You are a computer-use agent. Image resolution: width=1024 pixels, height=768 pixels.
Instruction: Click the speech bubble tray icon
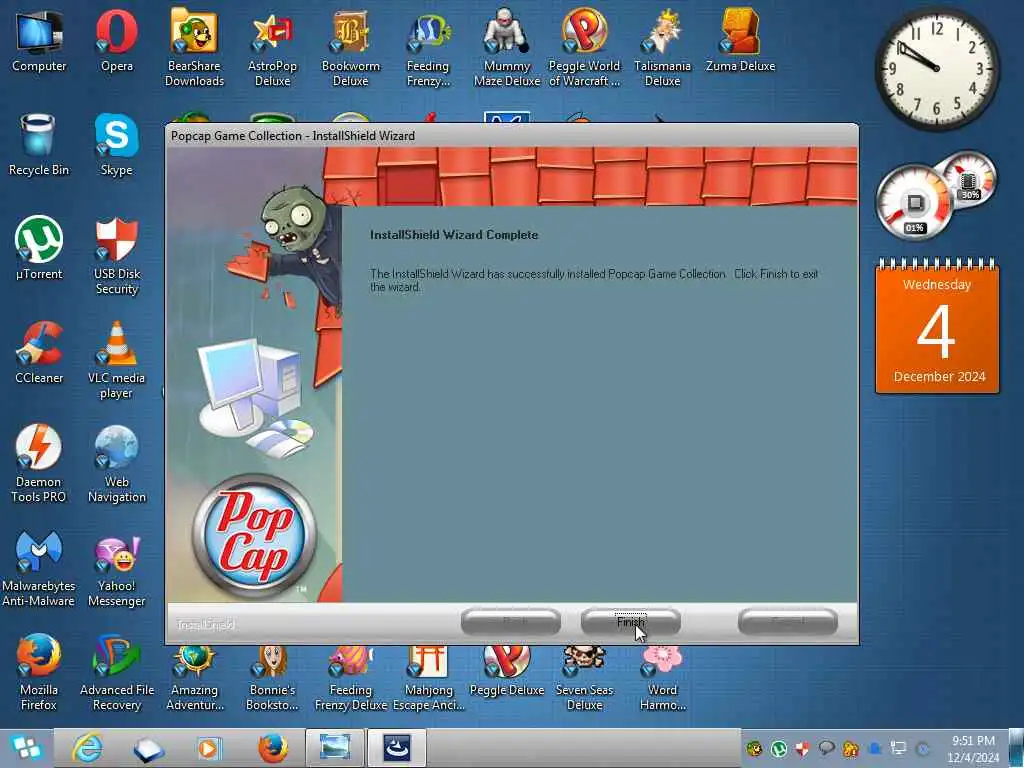[x=826, y=748]
